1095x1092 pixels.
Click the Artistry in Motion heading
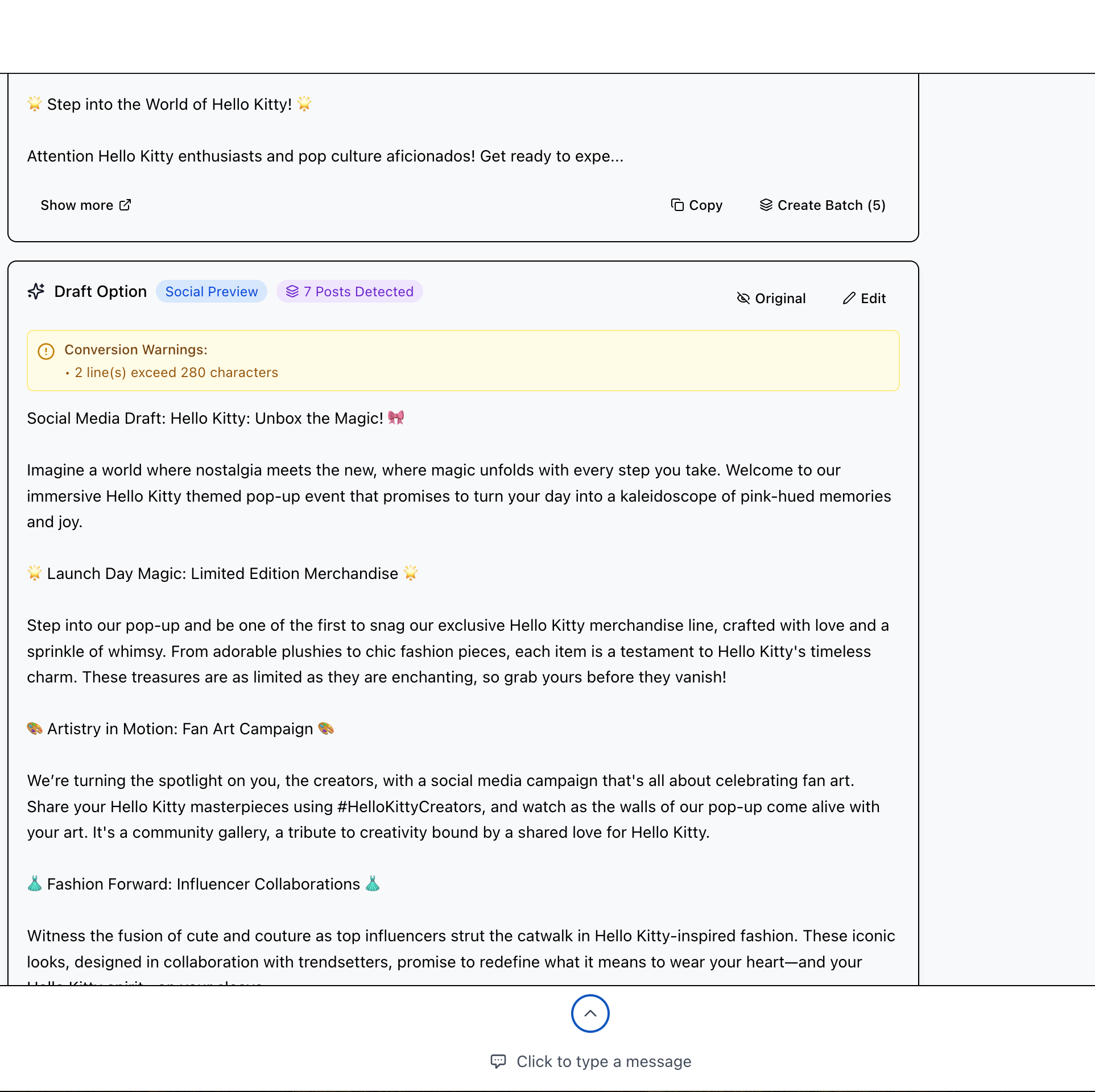coord(180,729)
